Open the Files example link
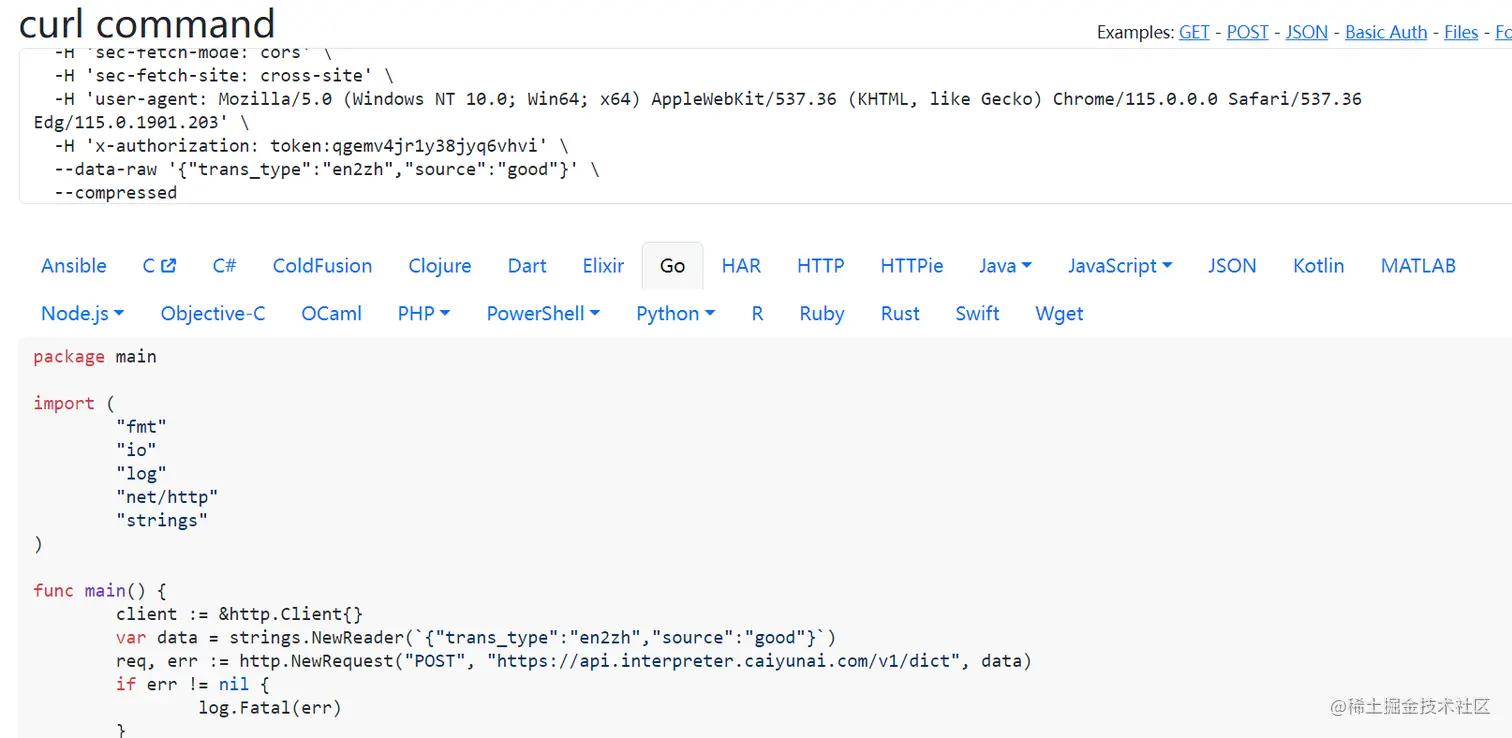Screen dimensions: 1512x738 1460,32
